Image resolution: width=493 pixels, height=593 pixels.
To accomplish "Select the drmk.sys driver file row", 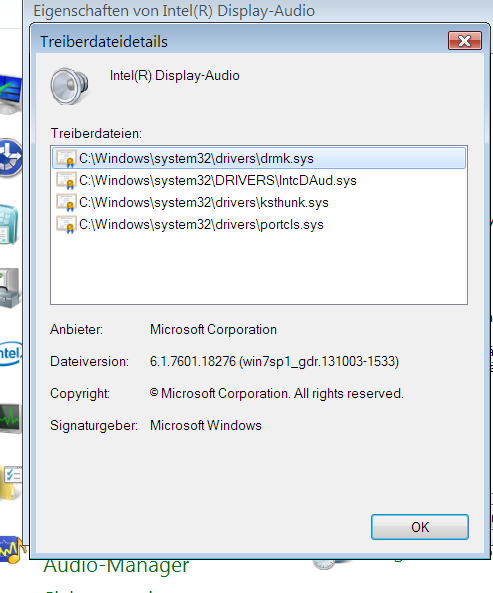I will pyautogui.click(x=259, y=158).
